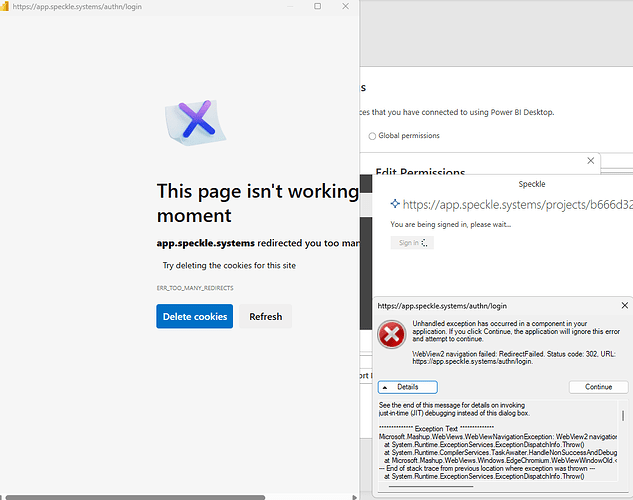Viewport: 633px width, 500px height.
Task: Click the Delete cookies button
Action: tap(195, 316)
